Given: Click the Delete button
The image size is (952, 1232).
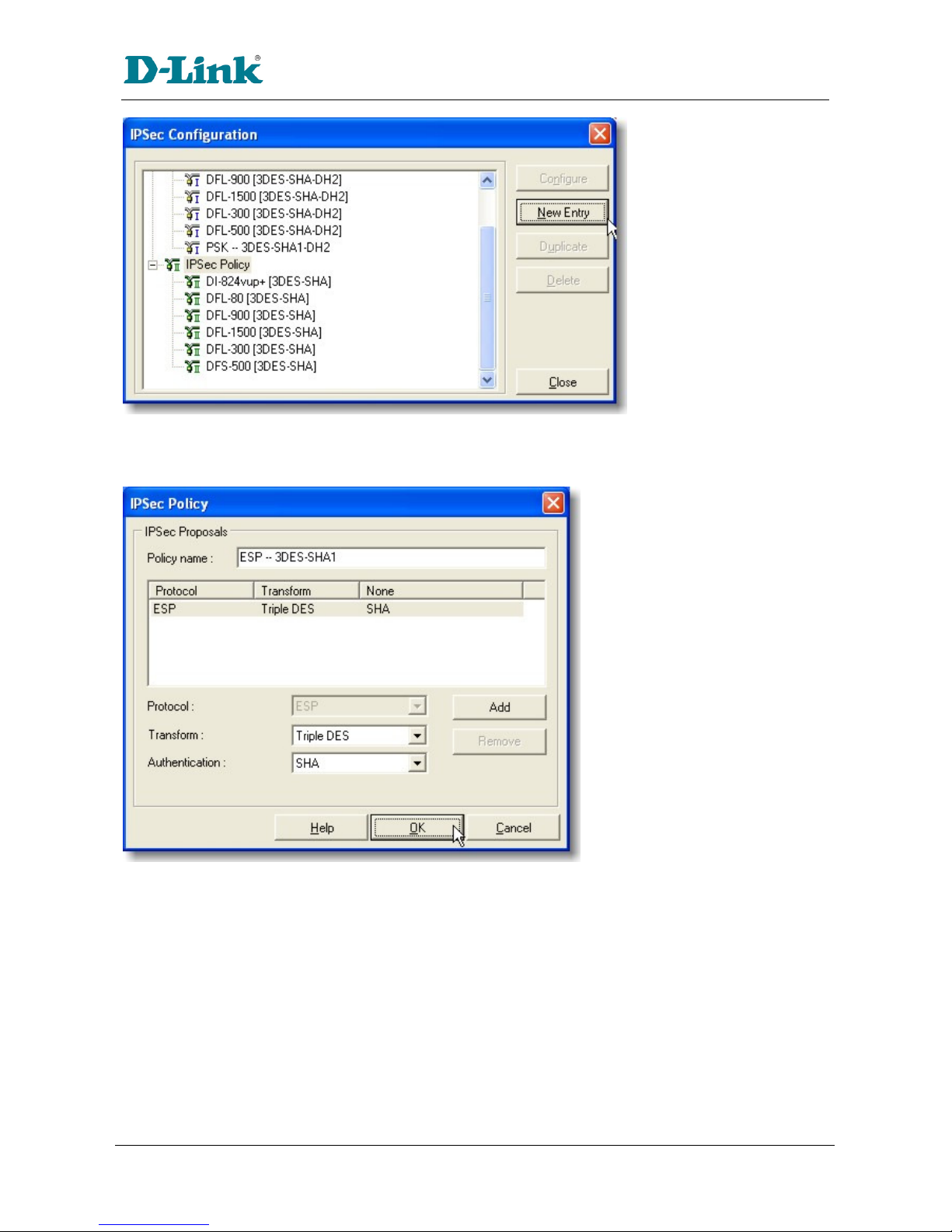Looking at the screenshot, I should tap(563, 281).
